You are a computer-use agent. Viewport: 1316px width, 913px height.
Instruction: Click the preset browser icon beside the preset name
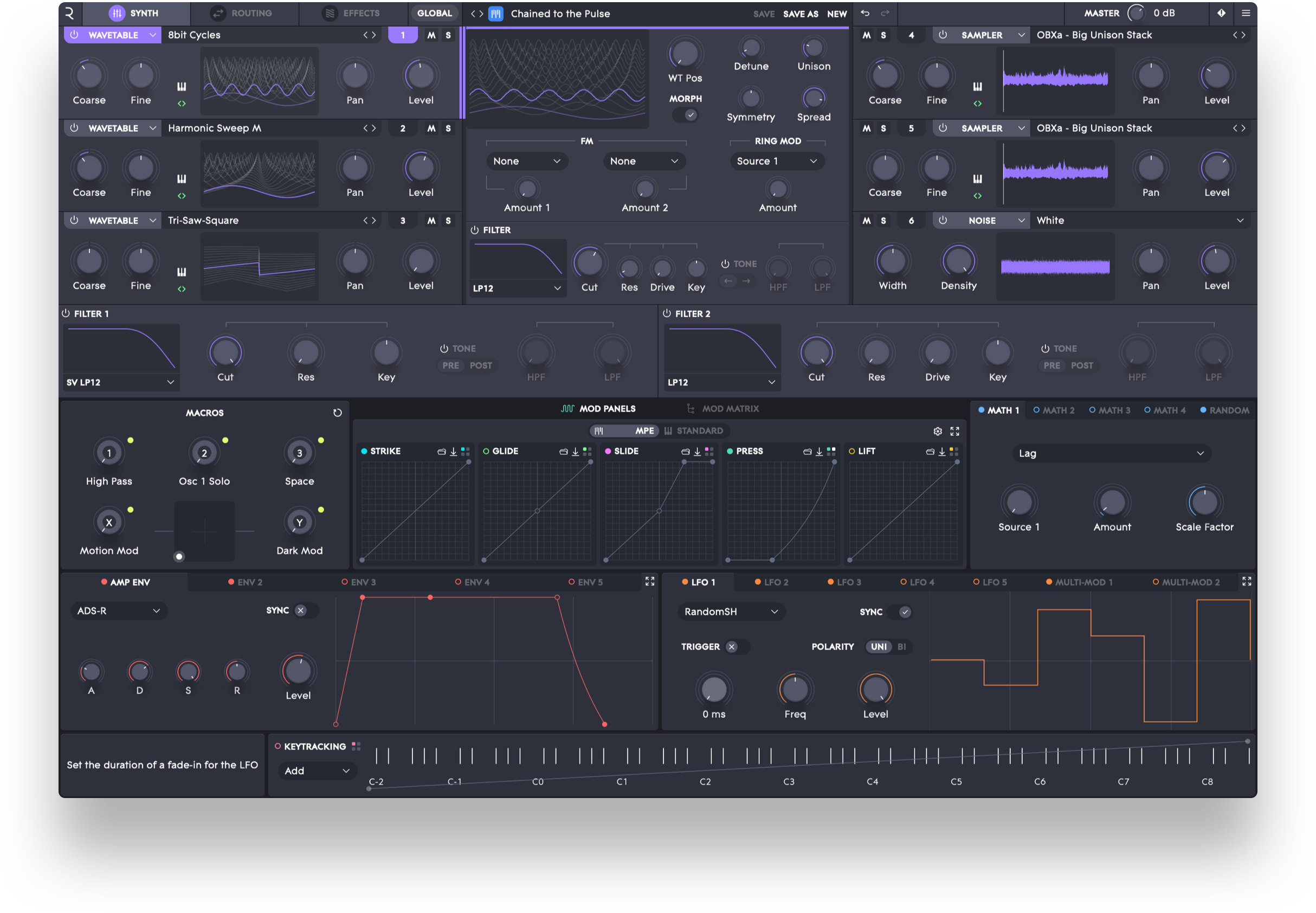coord(495,14)
